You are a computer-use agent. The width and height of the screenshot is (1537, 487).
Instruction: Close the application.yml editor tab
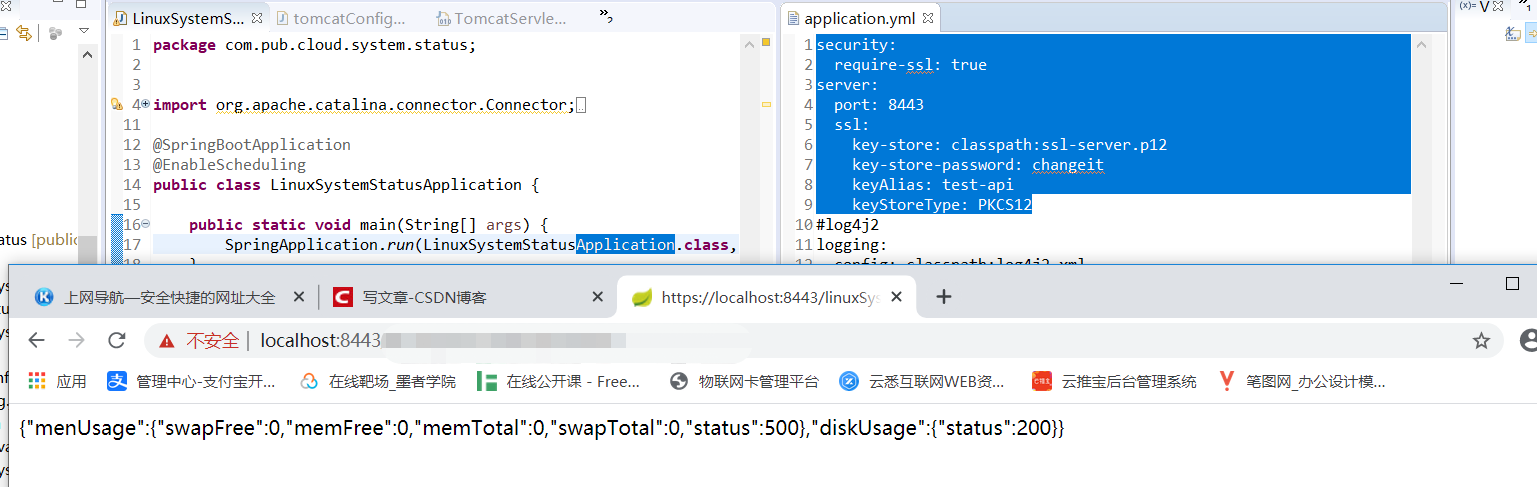pyautogui.click(x=927, y=17)
